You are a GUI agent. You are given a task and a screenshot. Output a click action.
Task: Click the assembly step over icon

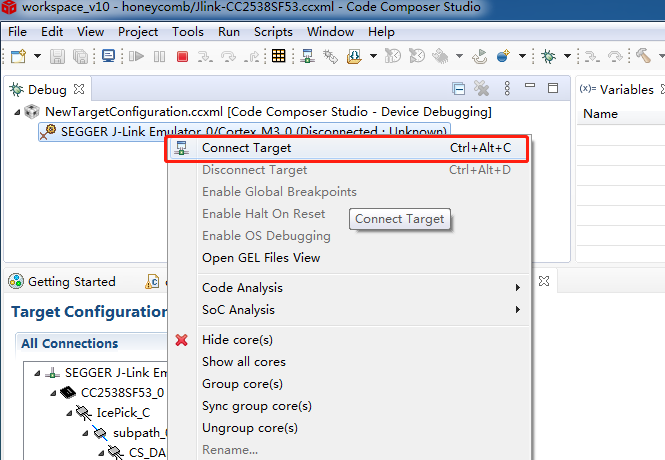615,56
